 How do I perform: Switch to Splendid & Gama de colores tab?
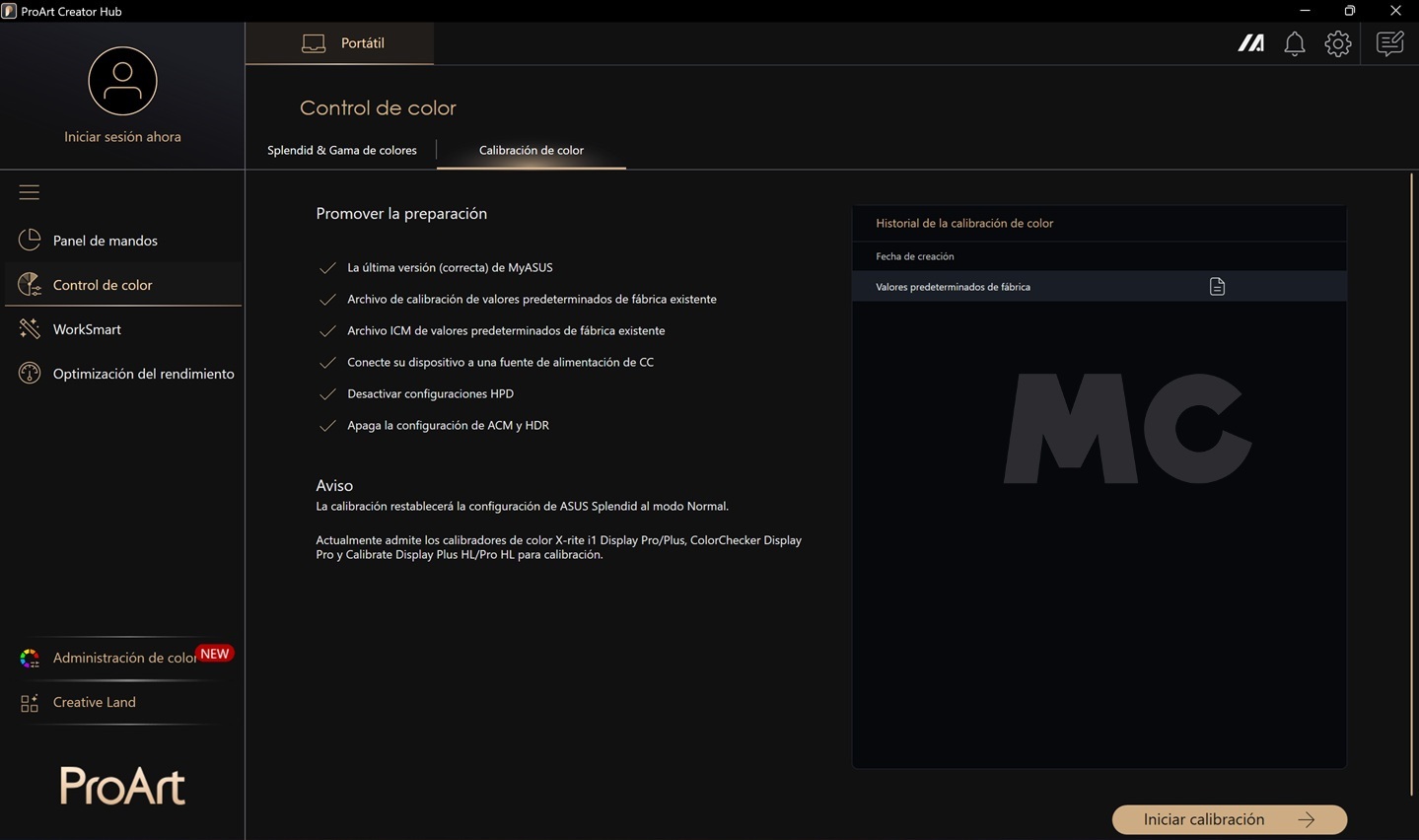click(x=342, y=150)
